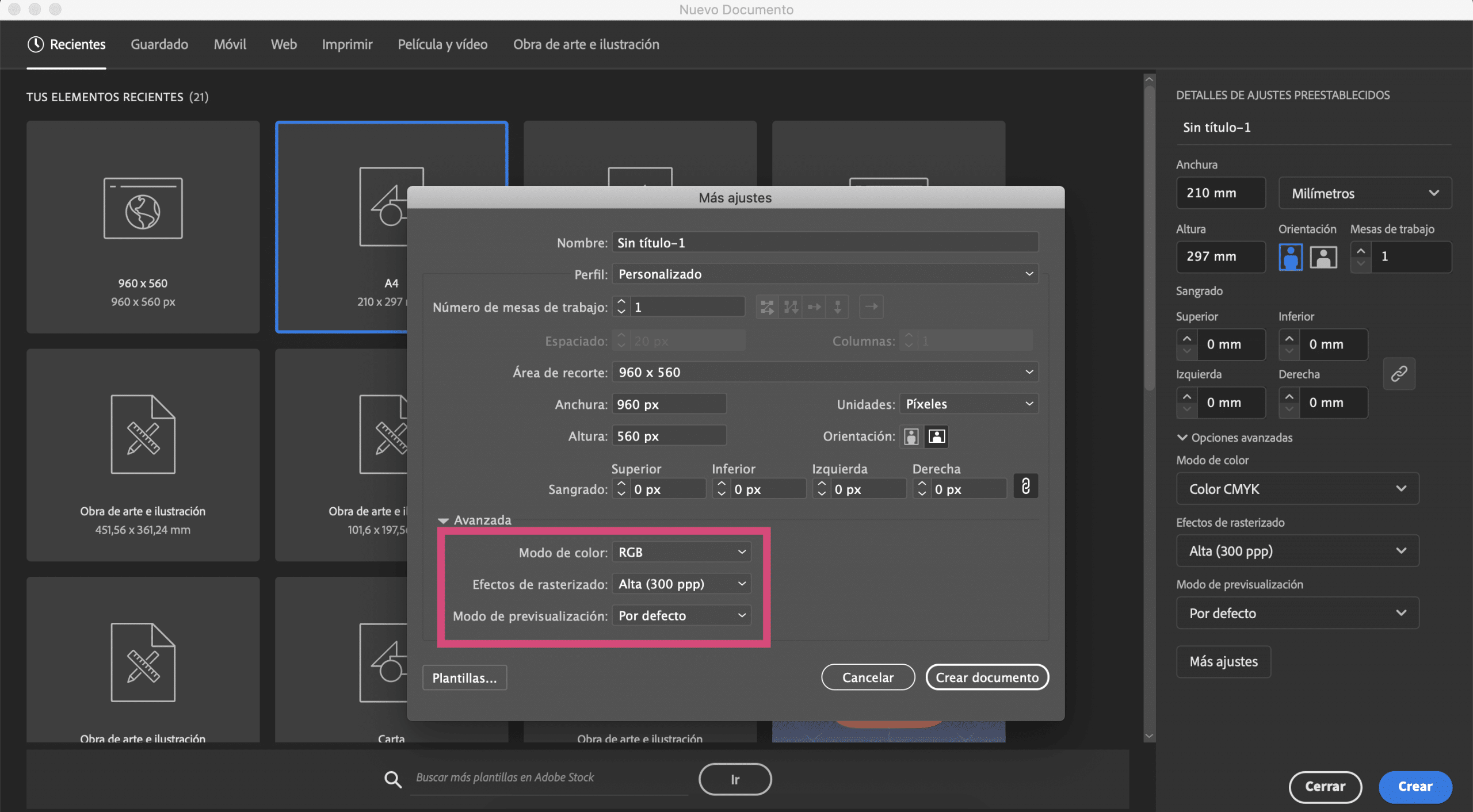Click the Anchura 210 mm field
1473x812 pixels.
1220,193
